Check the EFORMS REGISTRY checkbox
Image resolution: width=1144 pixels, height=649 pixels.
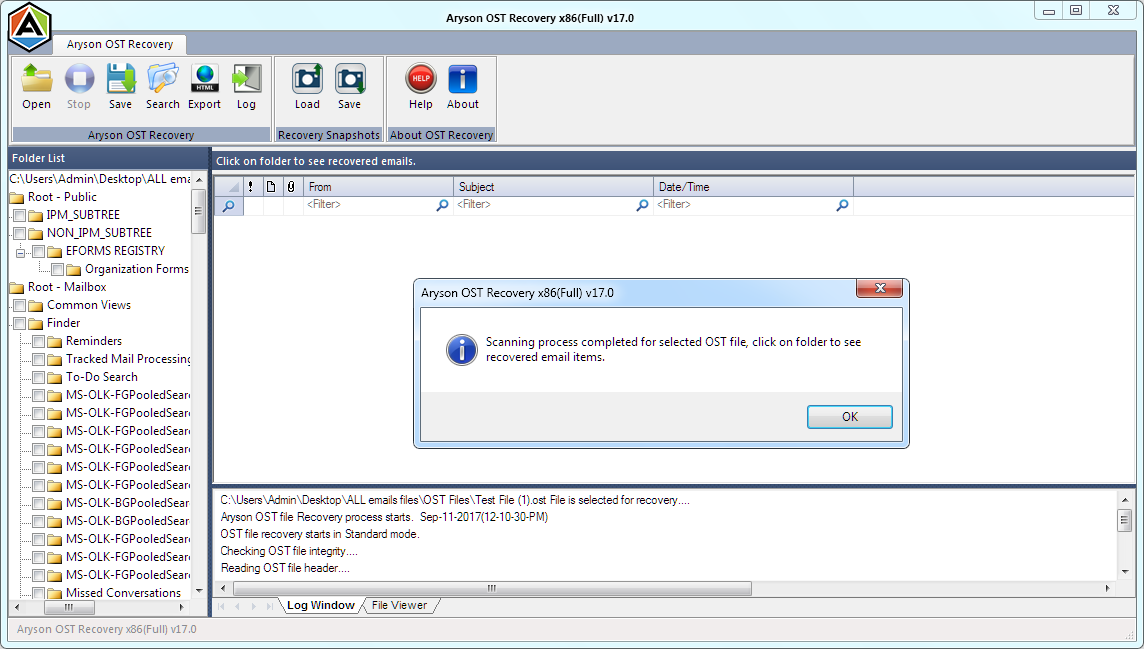(x=39, y=252)
